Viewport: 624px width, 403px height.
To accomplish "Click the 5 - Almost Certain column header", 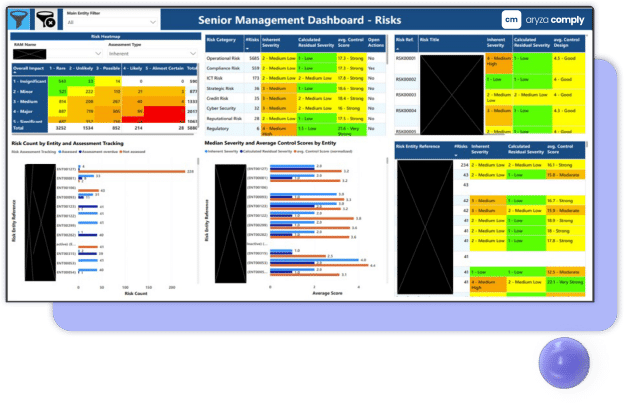I will (x=165, y=68).
